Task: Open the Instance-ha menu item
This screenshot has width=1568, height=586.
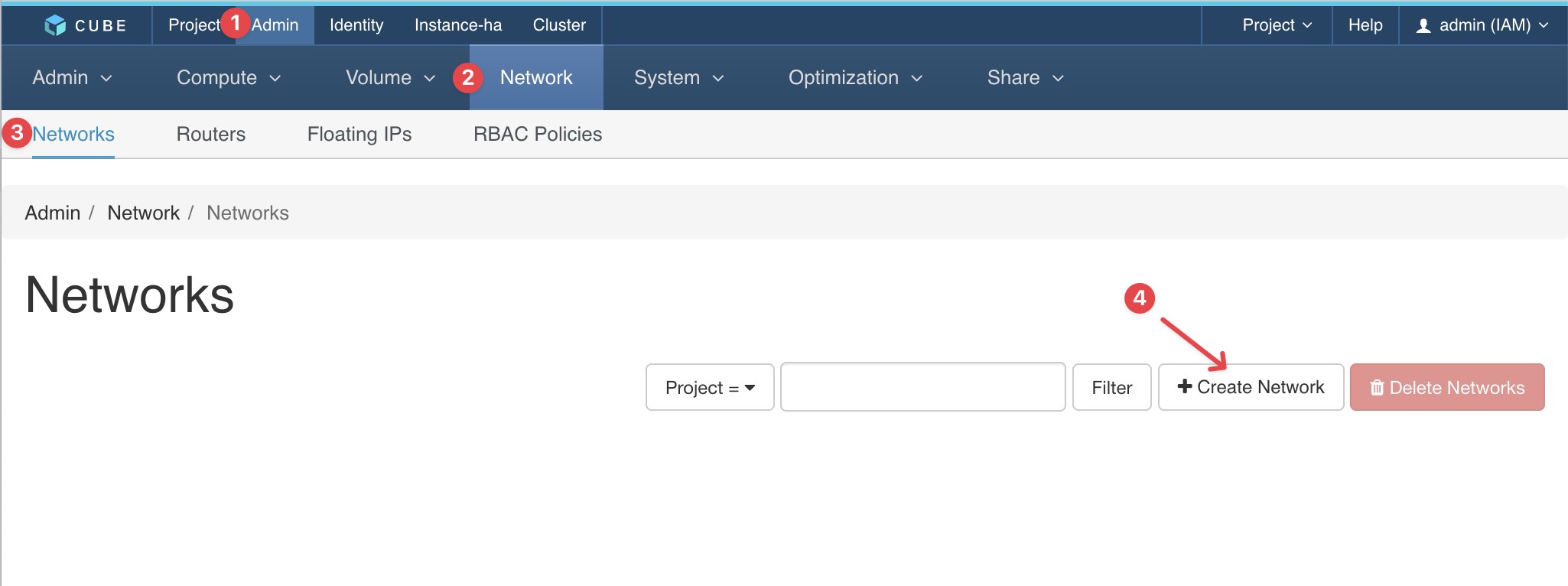Action: [x=458, y=25]
